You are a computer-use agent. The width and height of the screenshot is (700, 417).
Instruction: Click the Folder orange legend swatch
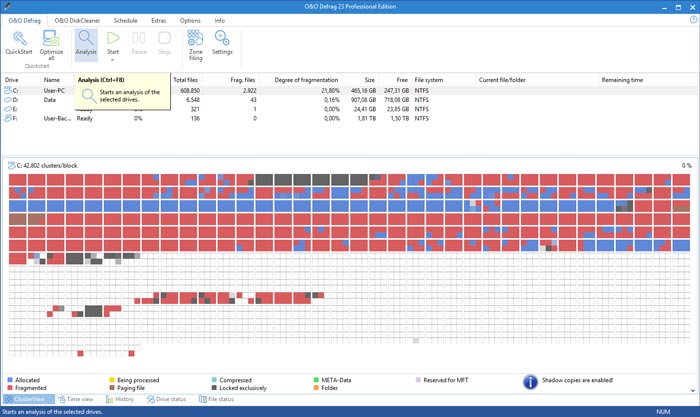click(316, 388)
